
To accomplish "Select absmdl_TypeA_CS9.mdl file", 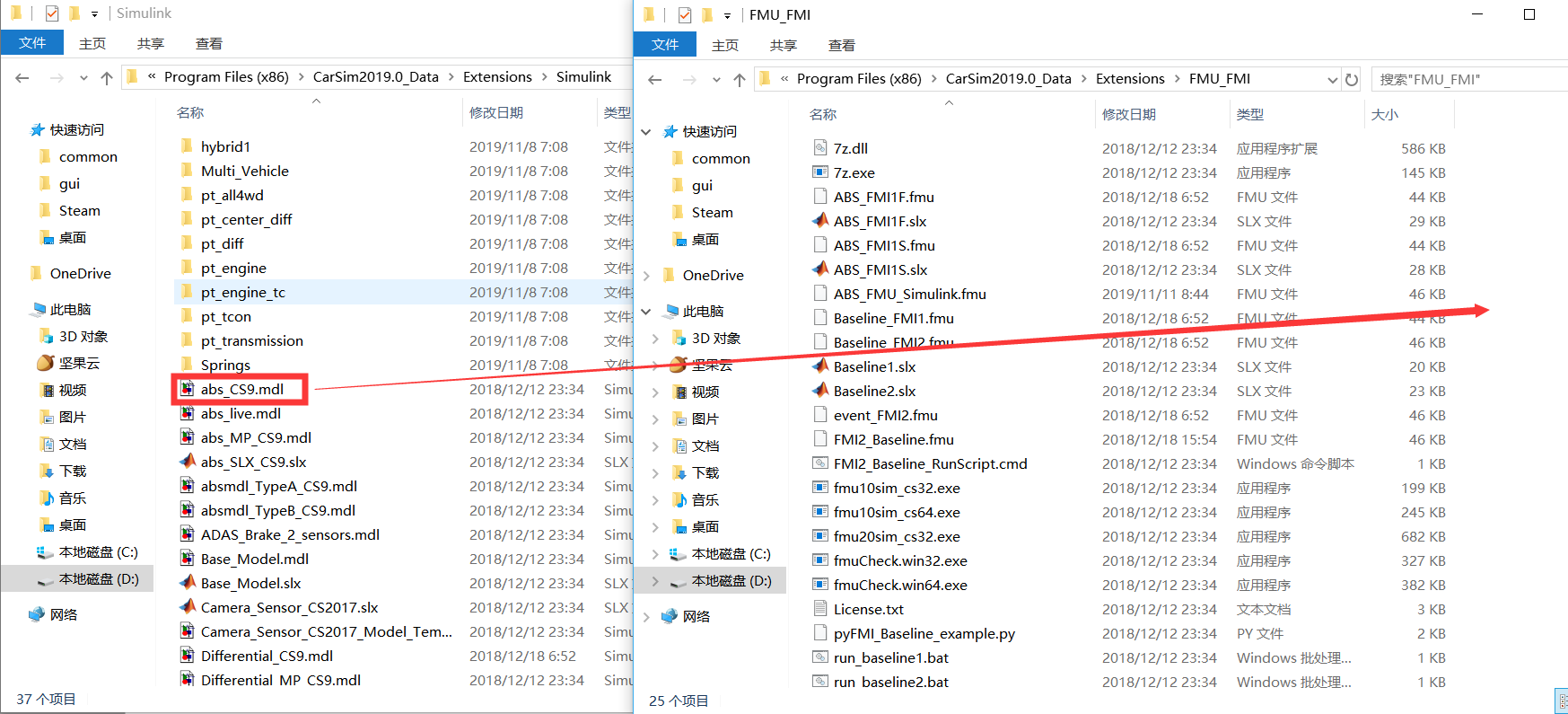I will 279,486.
